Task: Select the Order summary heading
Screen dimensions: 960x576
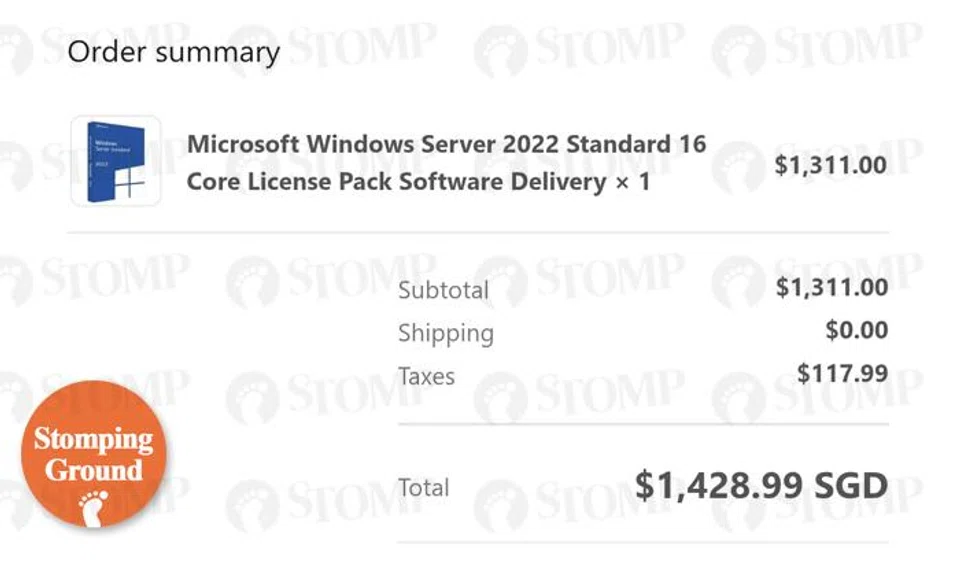Action: pos(173,52)
